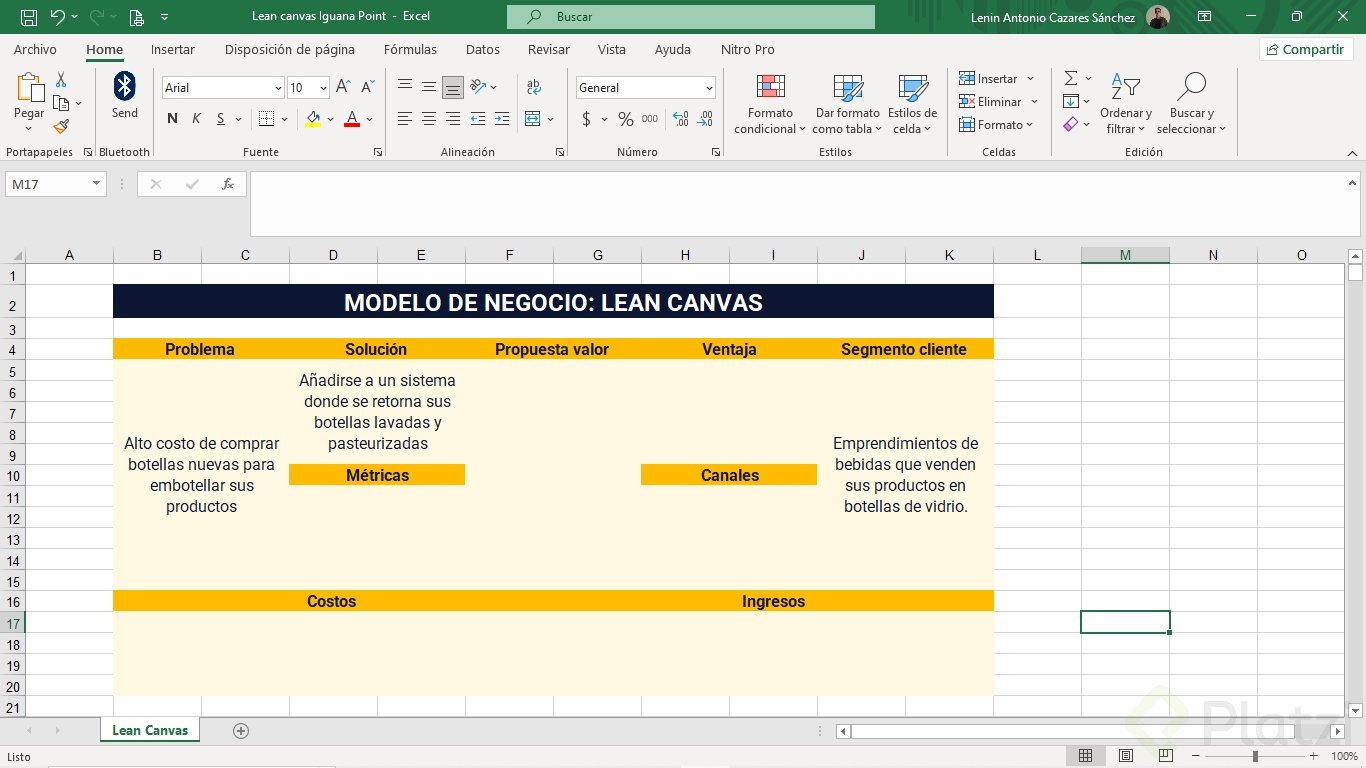Increase font size with larger A
The height and width of the screenshot is (768, 1366).
tap(343, 87)
